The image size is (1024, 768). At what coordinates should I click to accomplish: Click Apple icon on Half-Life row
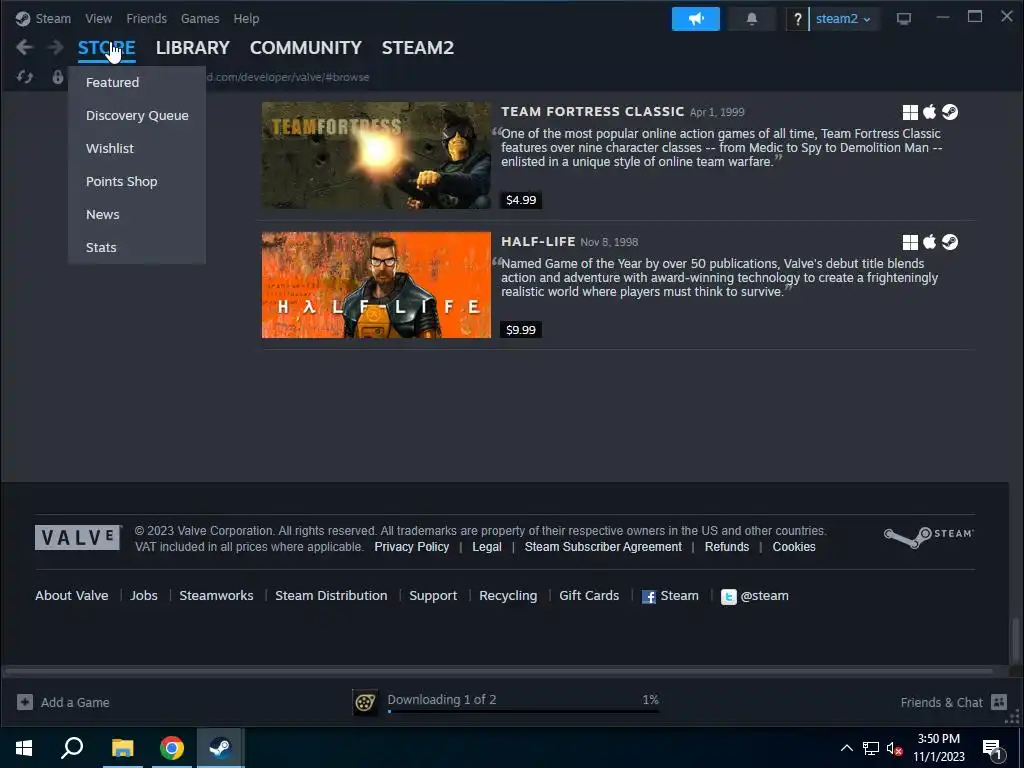click(x=929, y=242)
